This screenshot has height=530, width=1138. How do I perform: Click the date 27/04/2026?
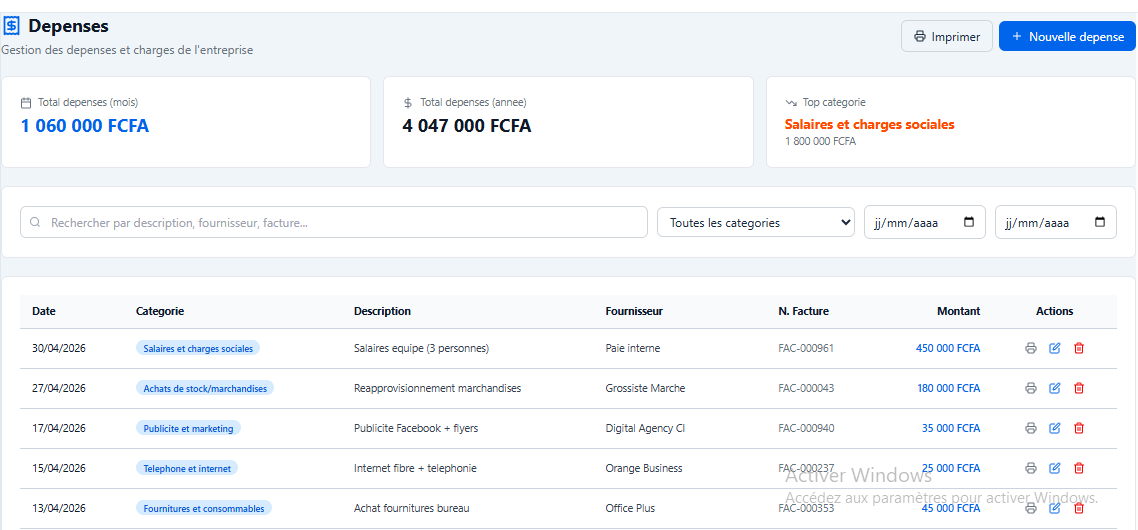pos(59,388)
